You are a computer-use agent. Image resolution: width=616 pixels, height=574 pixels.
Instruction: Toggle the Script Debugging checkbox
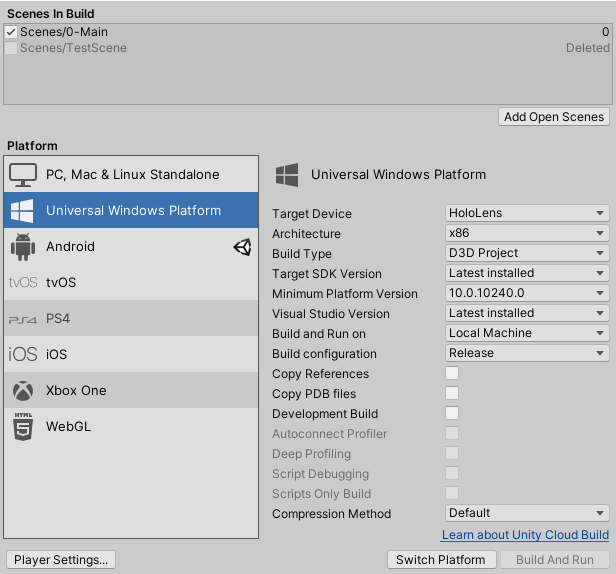click(452, 473)
